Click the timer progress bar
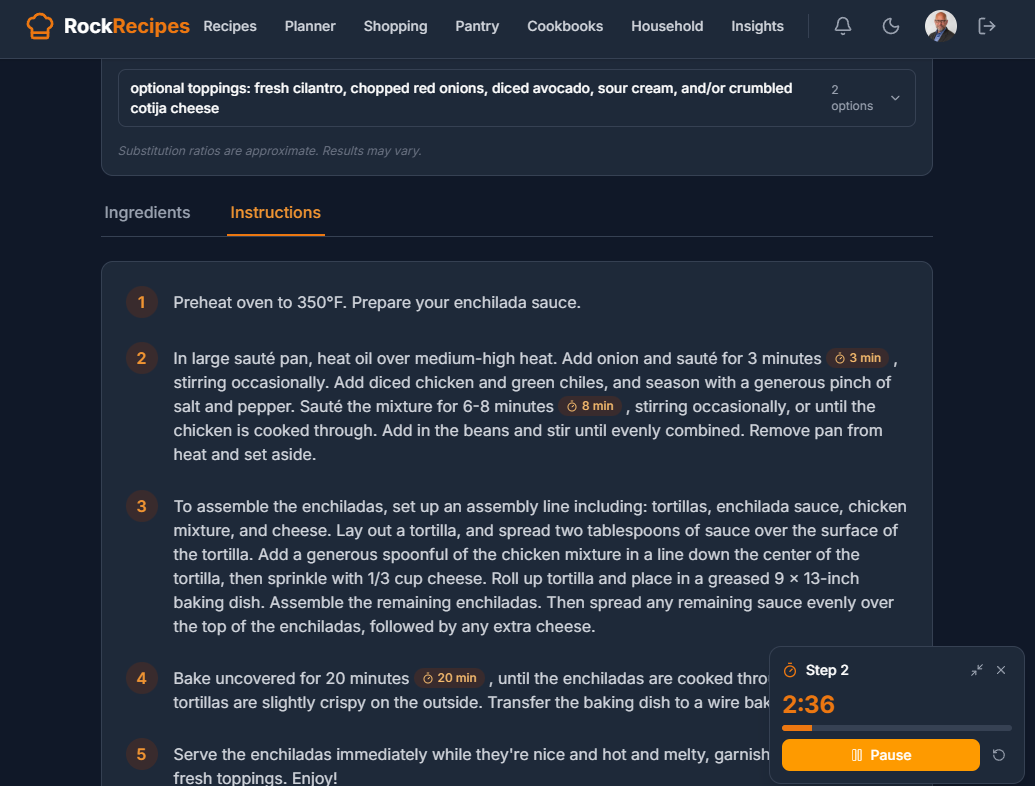The height and width of the screenshot is (786, 1035). (x=897, y=727)
